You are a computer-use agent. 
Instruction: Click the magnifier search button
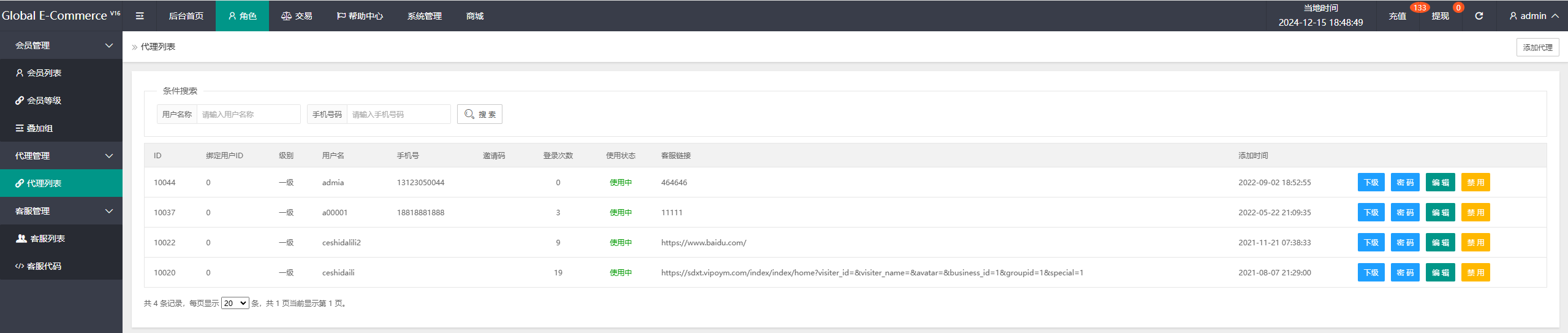(x=479, y=114)
